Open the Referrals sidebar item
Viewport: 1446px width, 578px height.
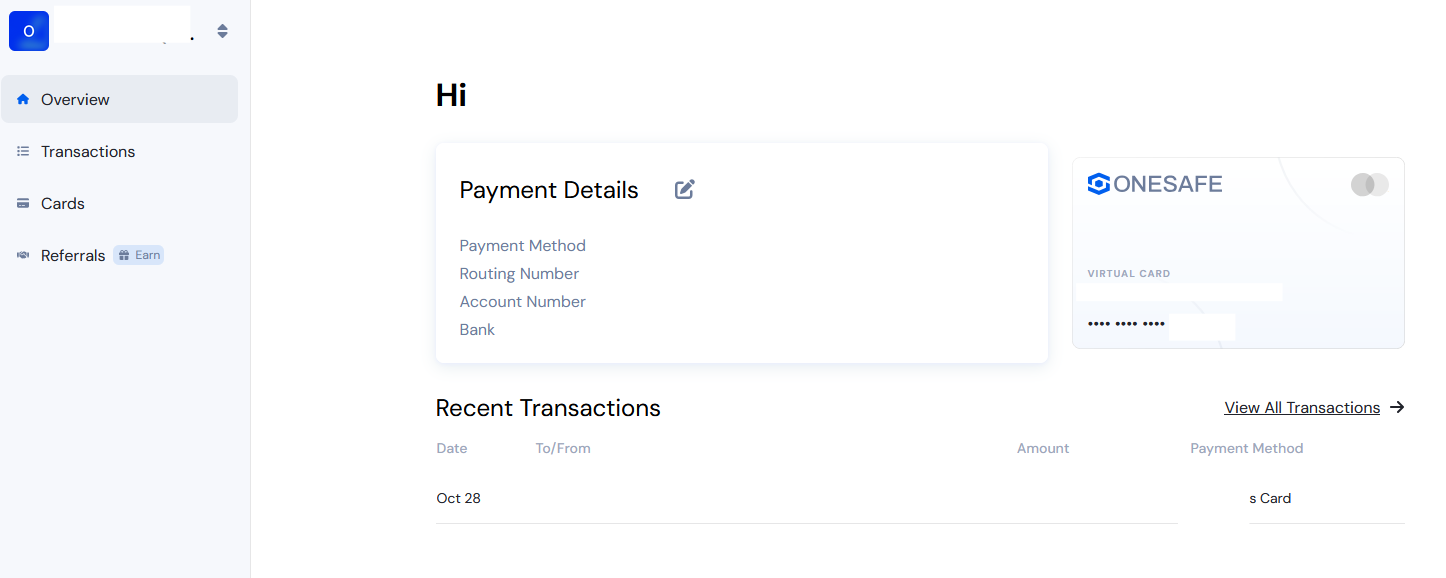tap(73, 255)
